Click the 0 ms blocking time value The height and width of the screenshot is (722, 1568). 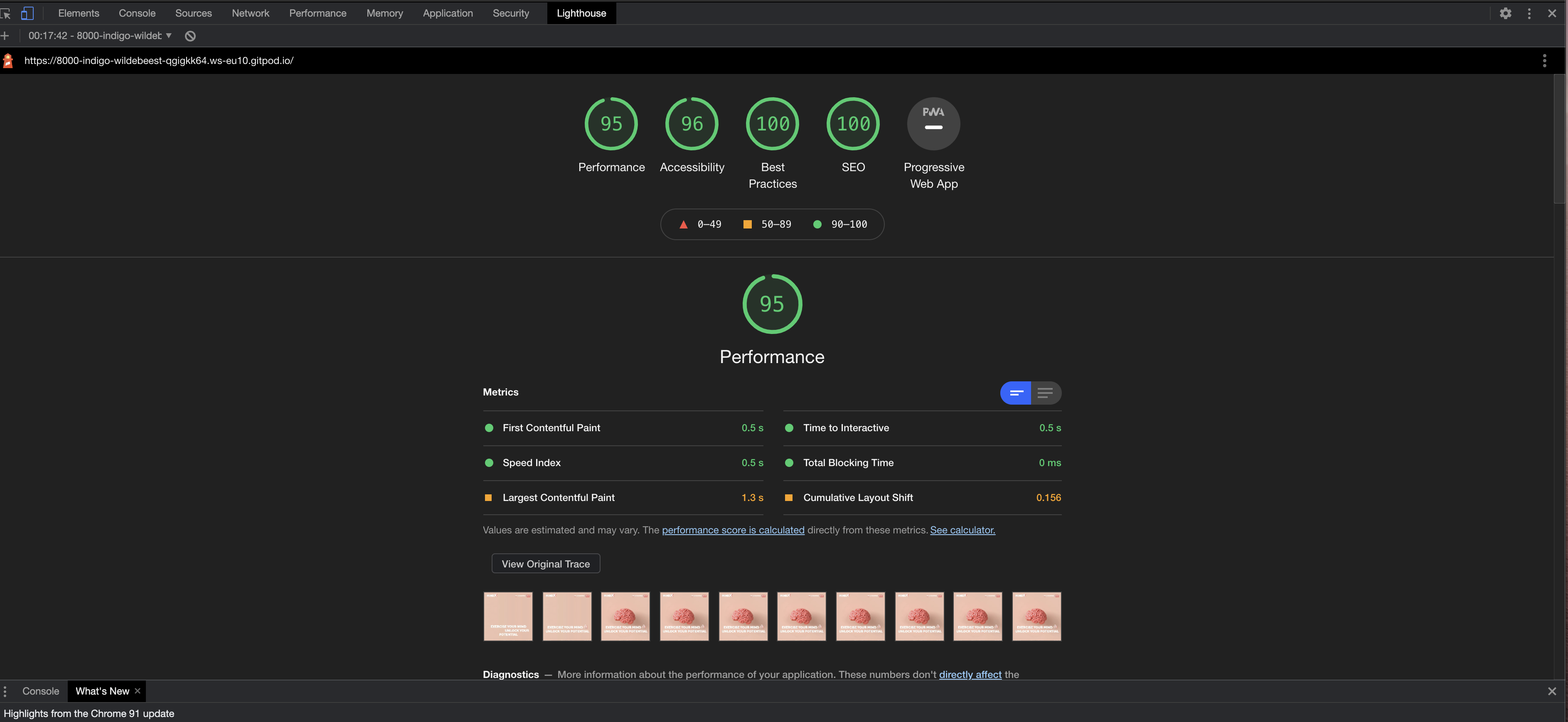coord(1049,463)
